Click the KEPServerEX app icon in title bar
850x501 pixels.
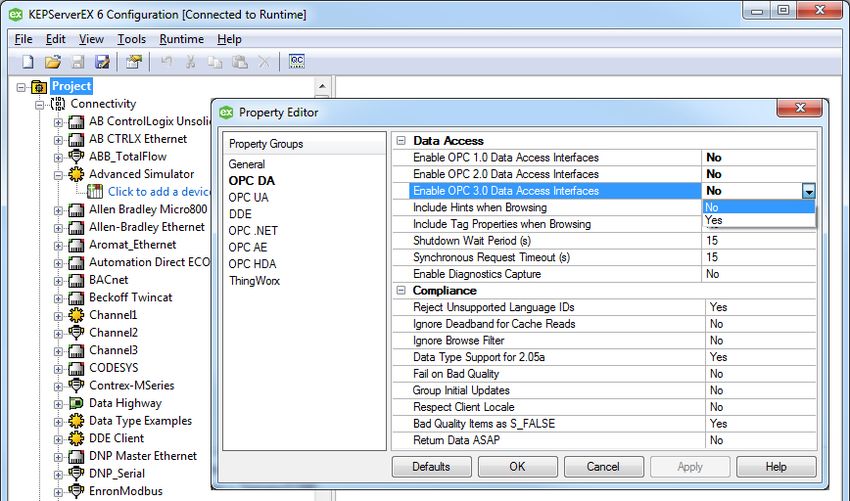[x=16, y=15]
